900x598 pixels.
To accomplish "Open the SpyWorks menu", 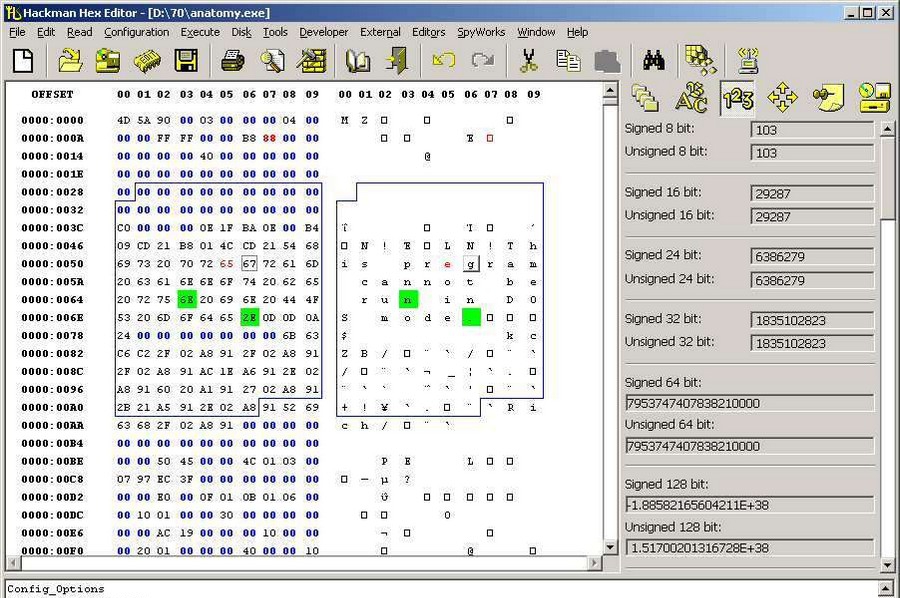I will [x=481, y=32].
